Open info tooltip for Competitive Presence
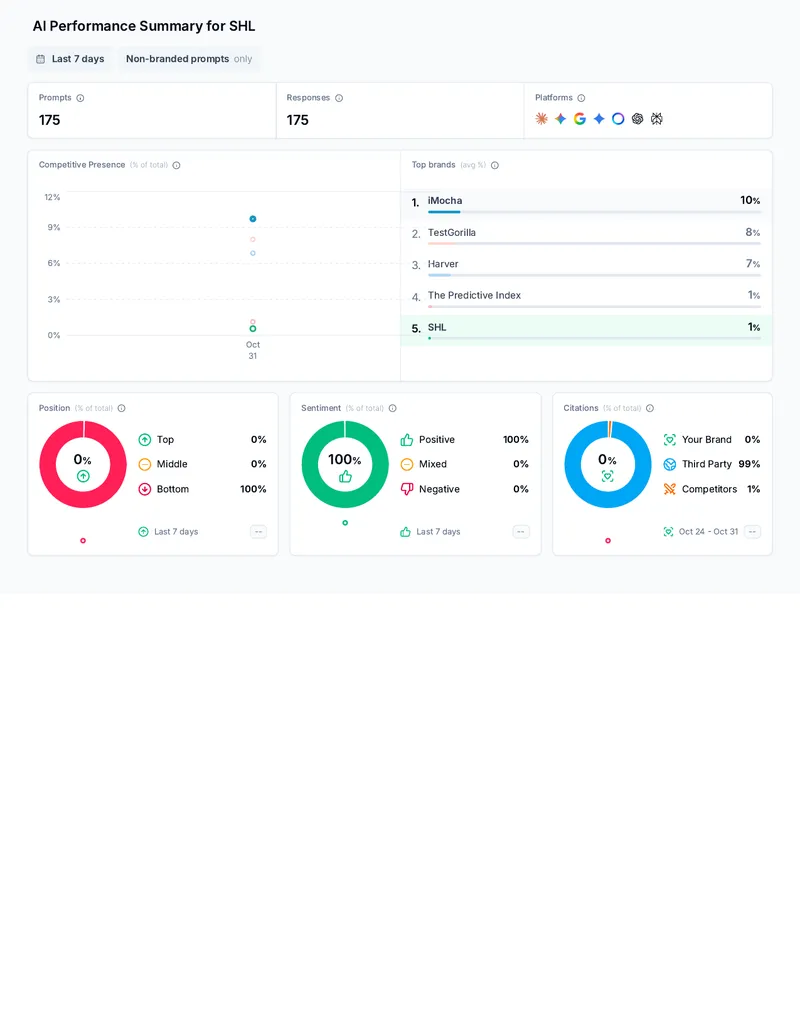The height and width of the screenshot is (1035, 800). [x=176, y=166]
